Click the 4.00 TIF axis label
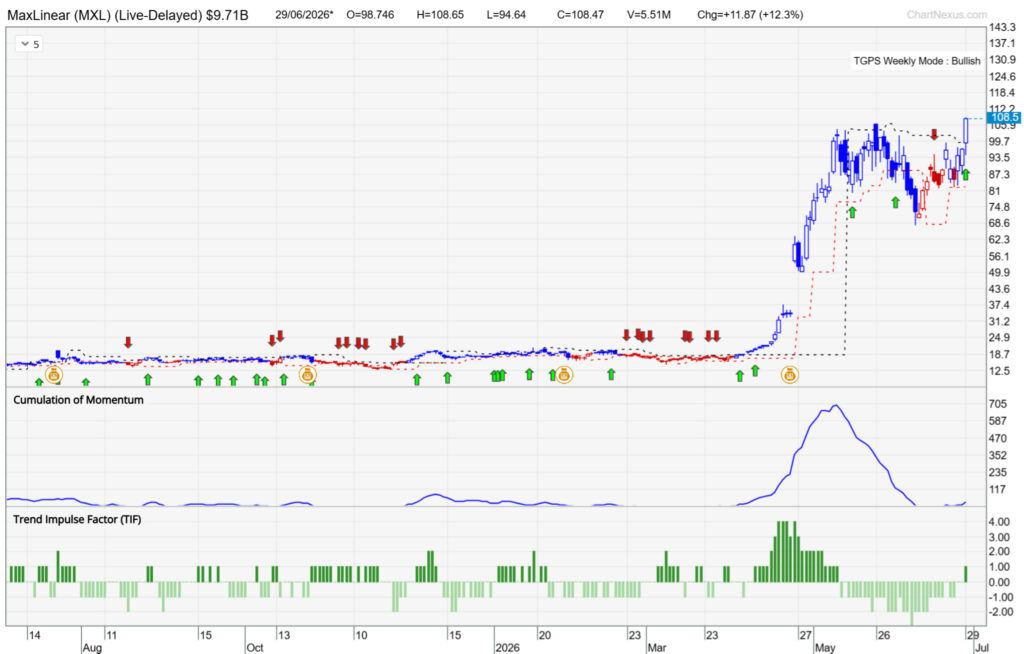The width and height of the screenshot is (1024, 654). pos(1000,522)
